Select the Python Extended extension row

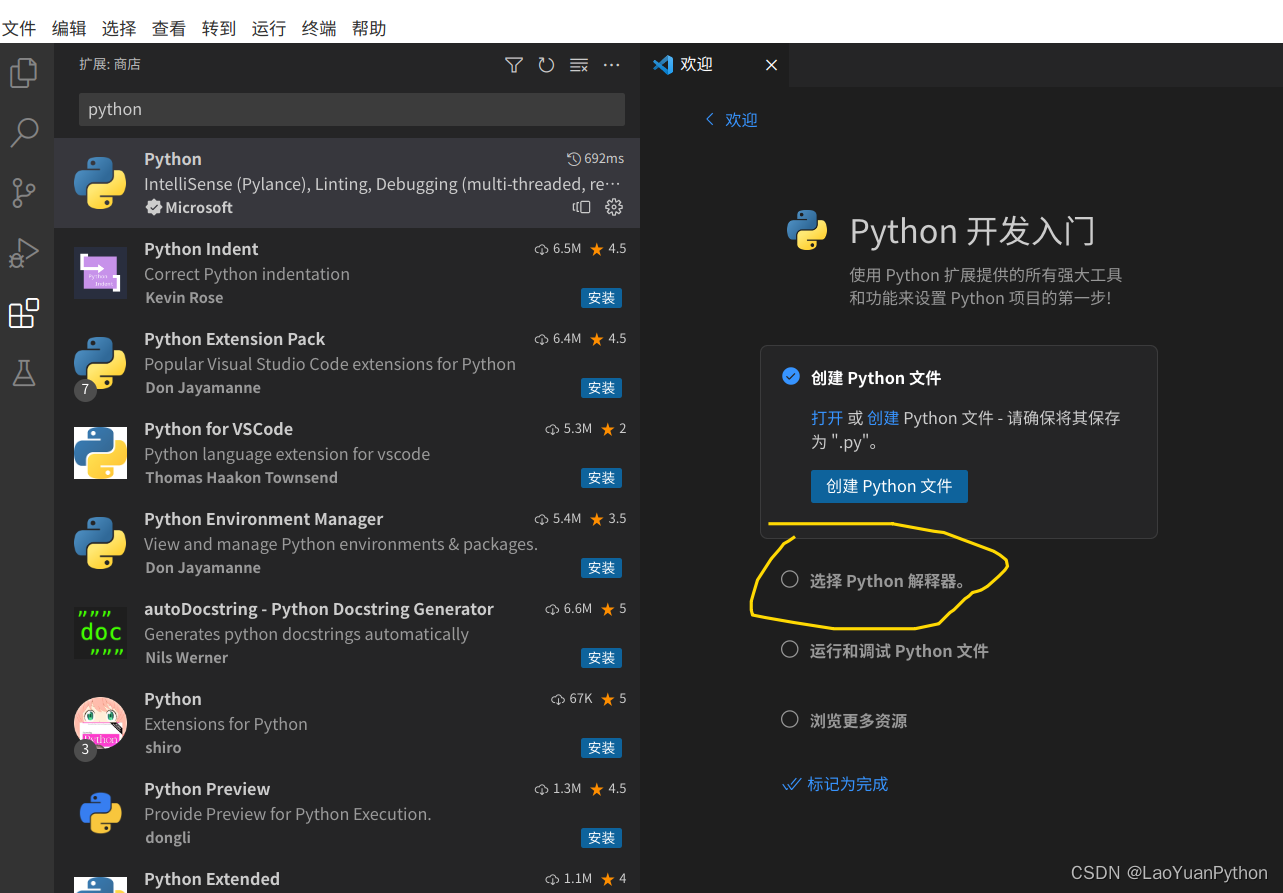[x=347, y=880]
